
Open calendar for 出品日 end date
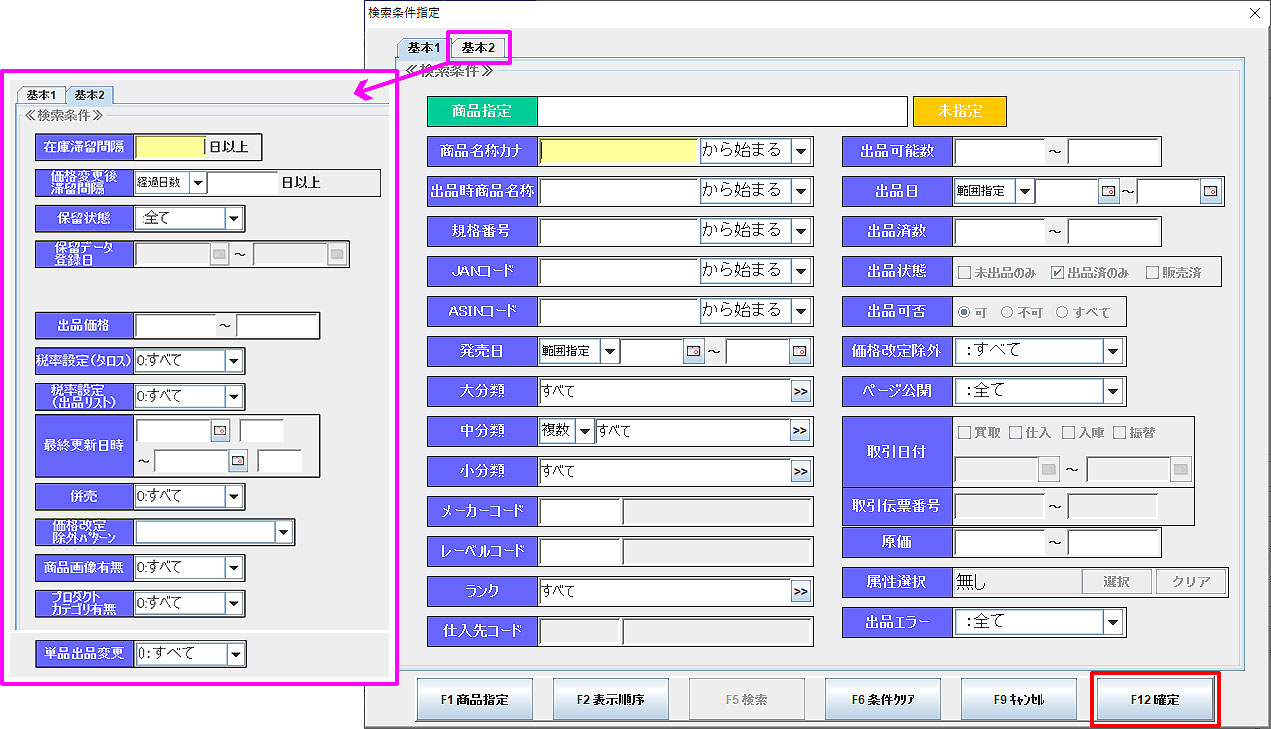click(1210, 191)
